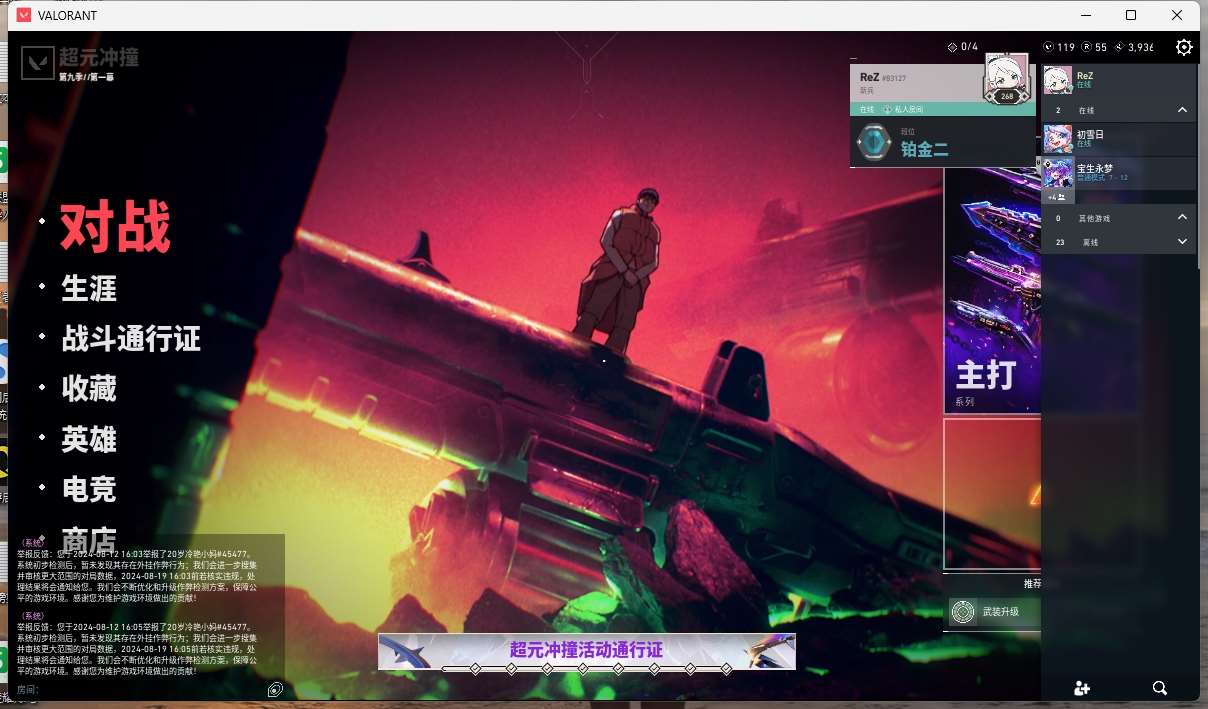The height and width of the screenshot is (709, 1208).
Task: Open the orange store card below 主打
Action: point(993,494)
